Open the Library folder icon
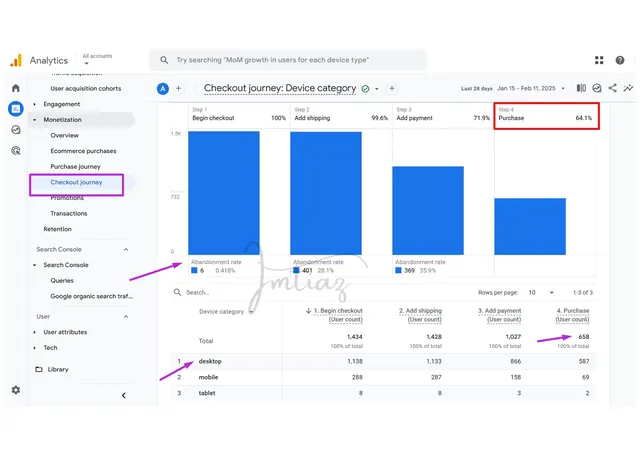This screenshot has height=452, width=640. click(39, 369)
